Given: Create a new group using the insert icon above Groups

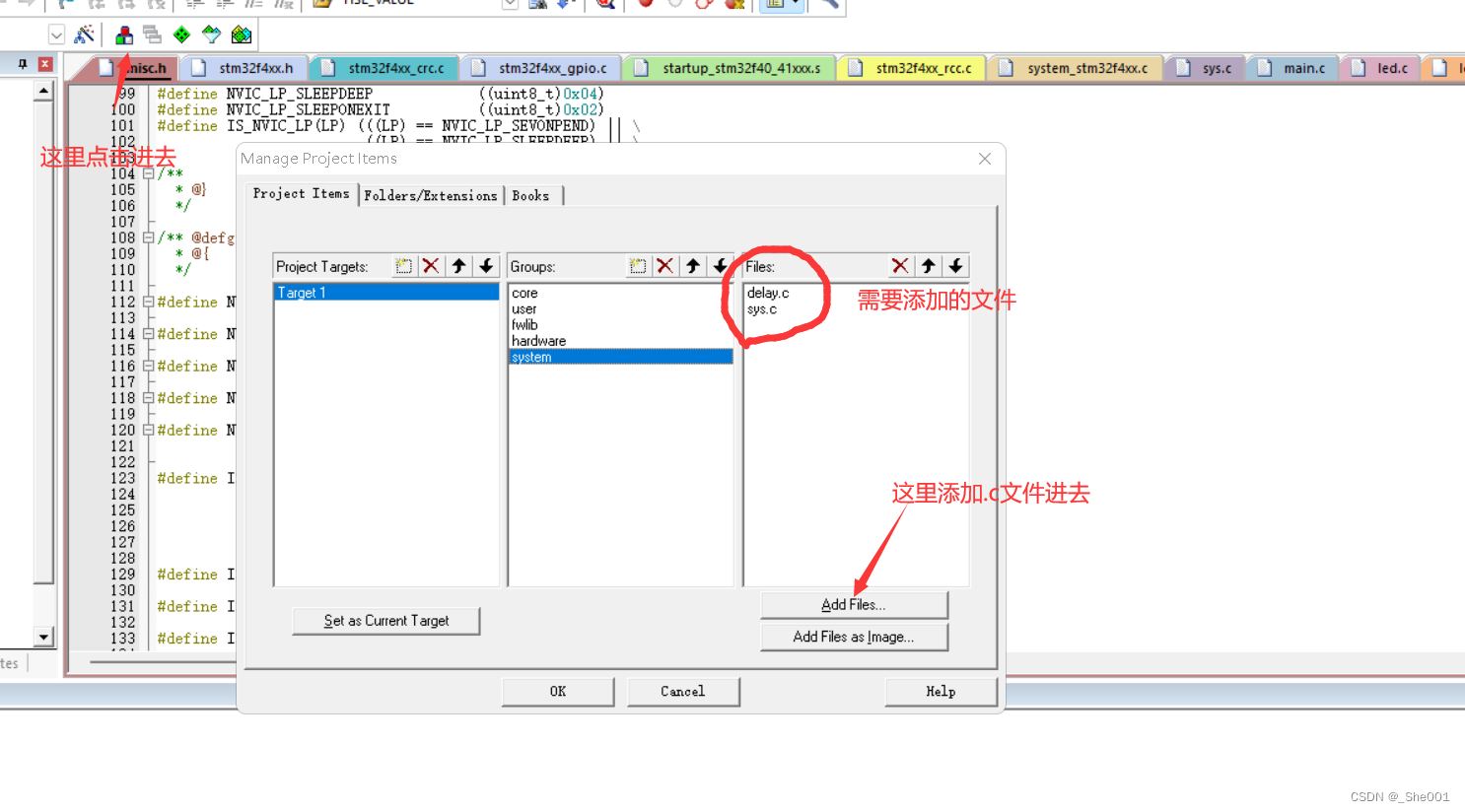Looking at the screenshot, I should 638,265.
